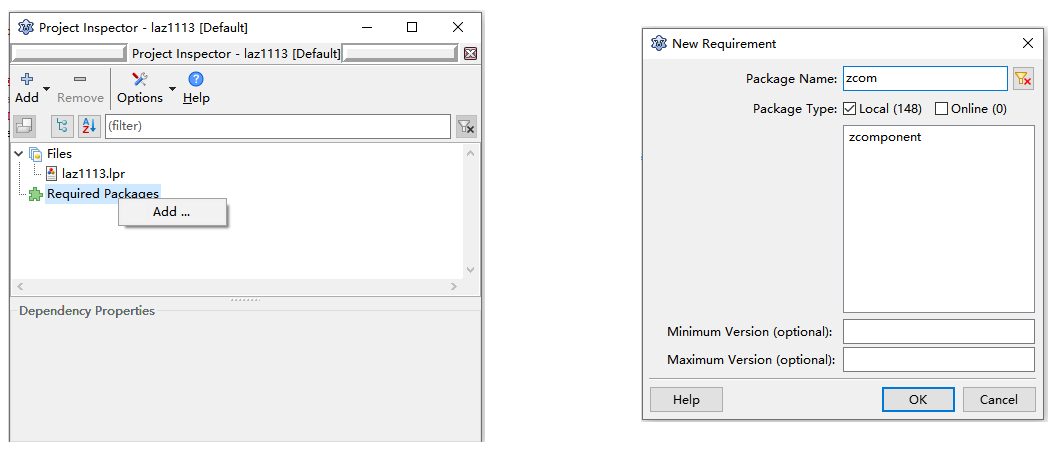Open the Add dropdown arrow

46,89
